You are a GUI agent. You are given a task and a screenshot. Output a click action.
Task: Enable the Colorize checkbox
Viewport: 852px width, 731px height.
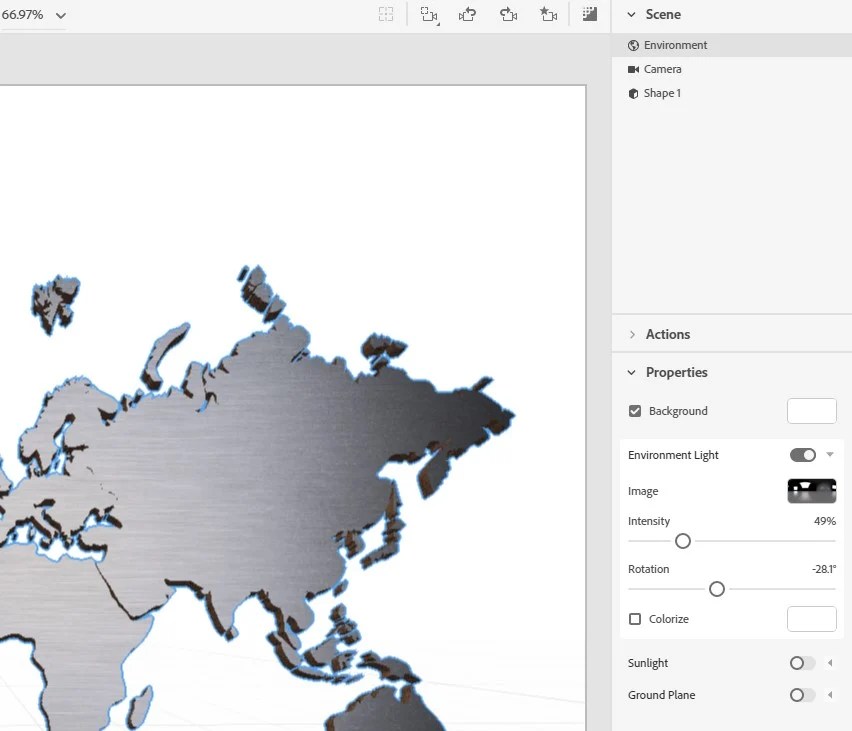635,618
